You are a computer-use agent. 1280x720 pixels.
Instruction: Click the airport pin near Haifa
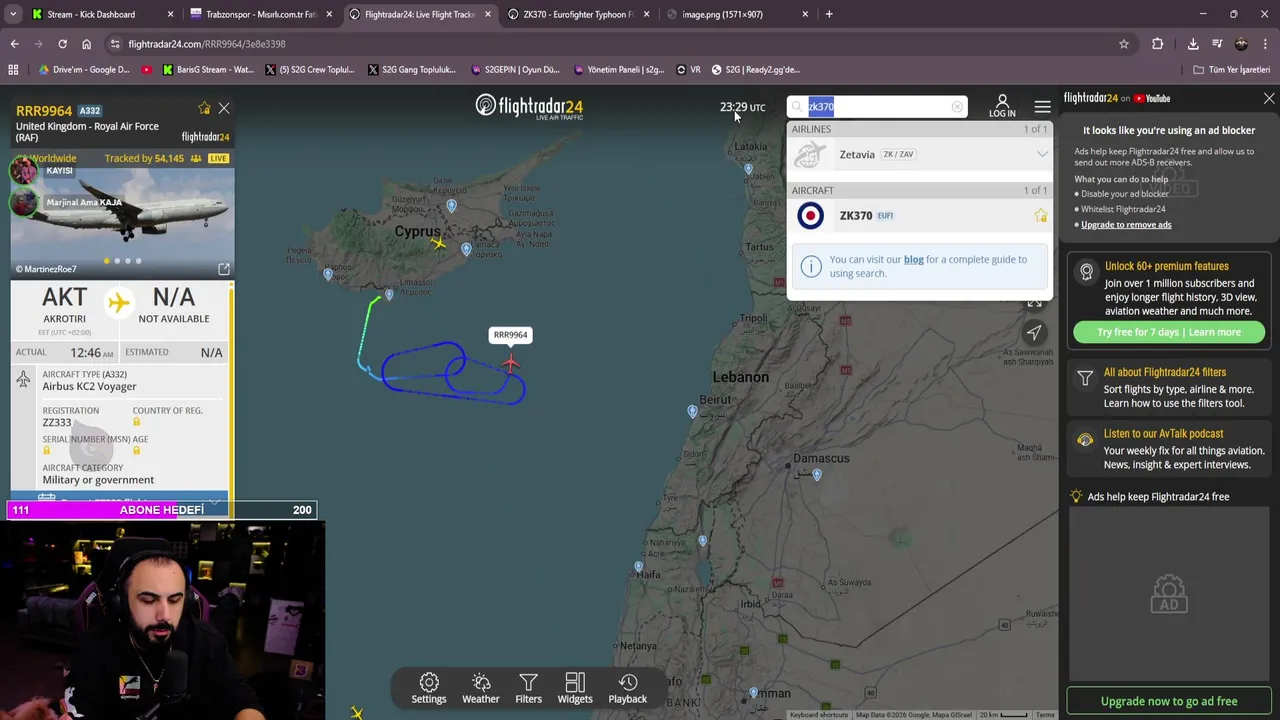638,567
